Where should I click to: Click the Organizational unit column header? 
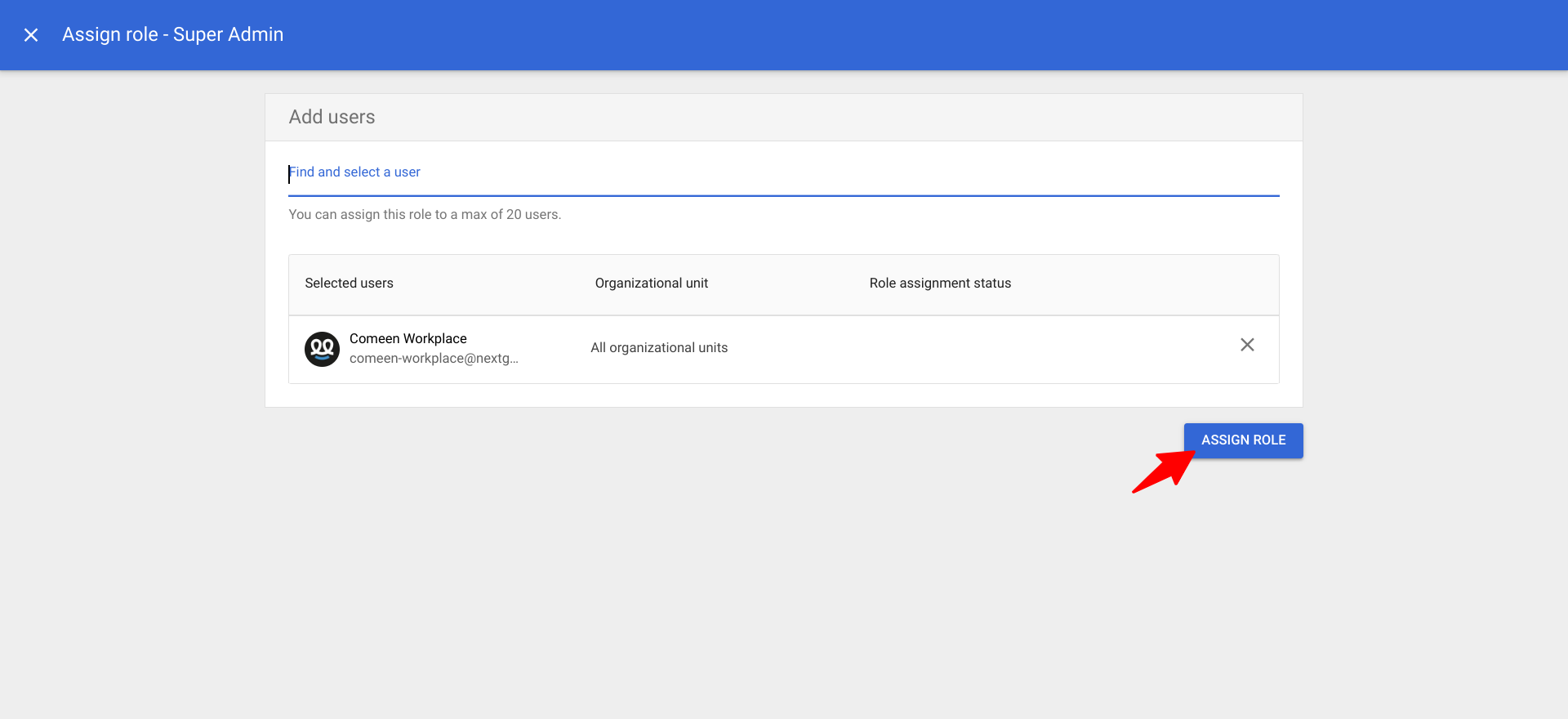point(651,284)
